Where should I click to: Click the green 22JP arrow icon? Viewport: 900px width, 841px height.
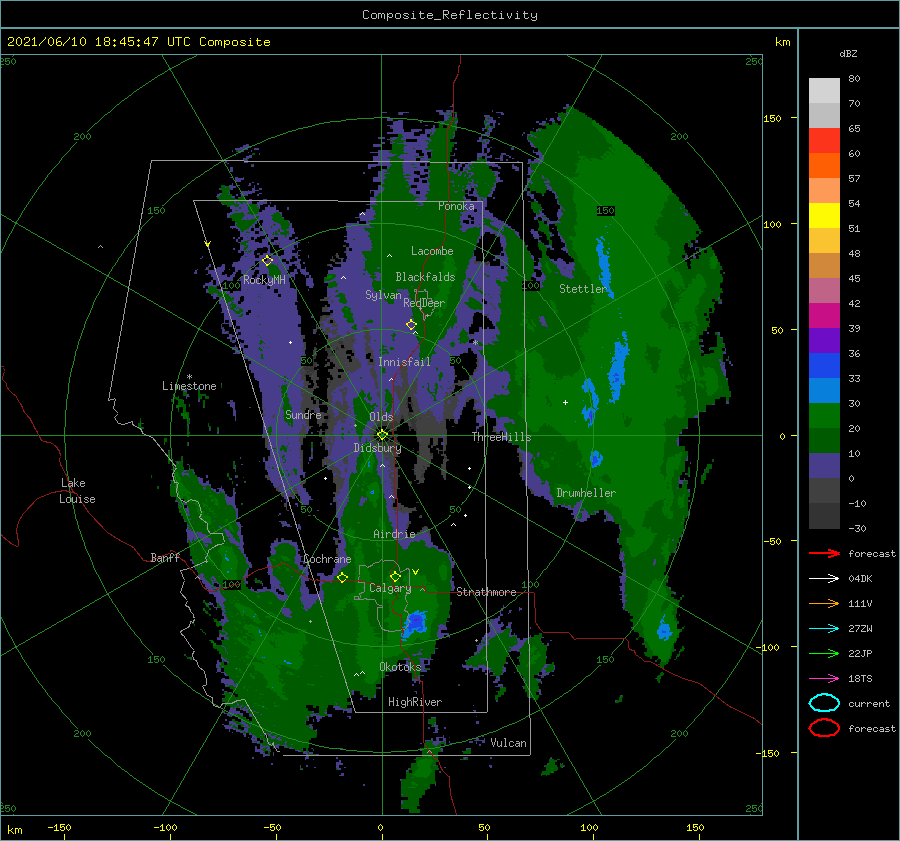point(824,653)
